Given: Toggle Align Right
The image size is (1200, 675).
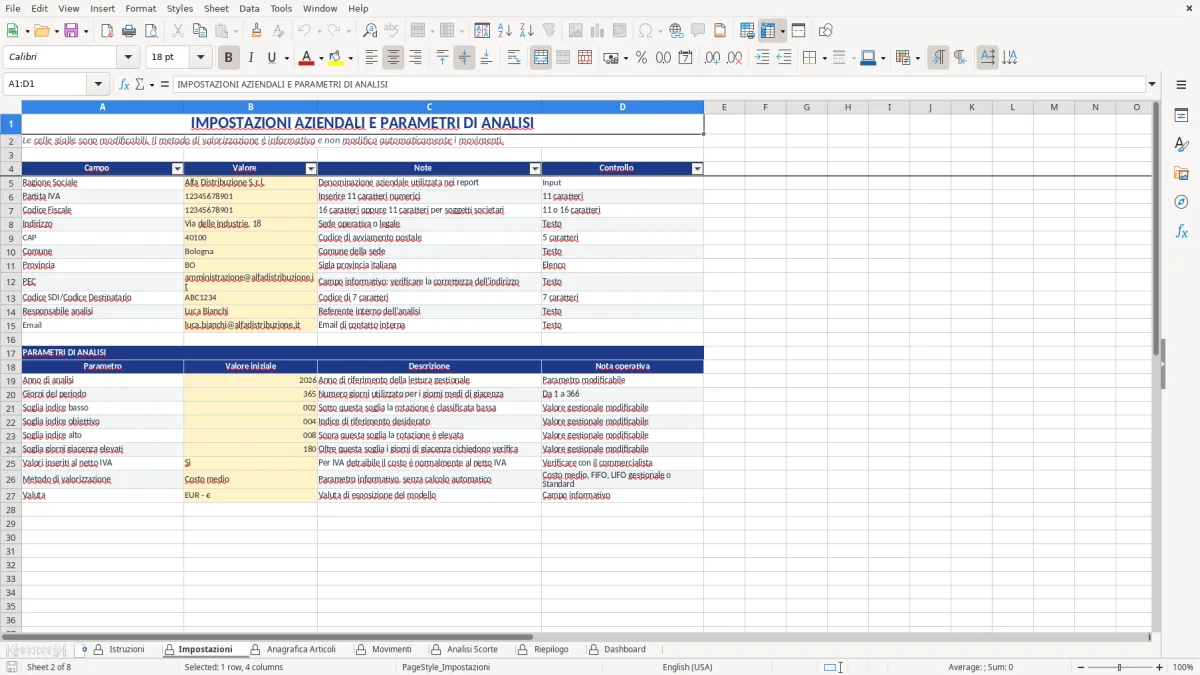Looking at the screenshot, I should [x=415, y=58].
